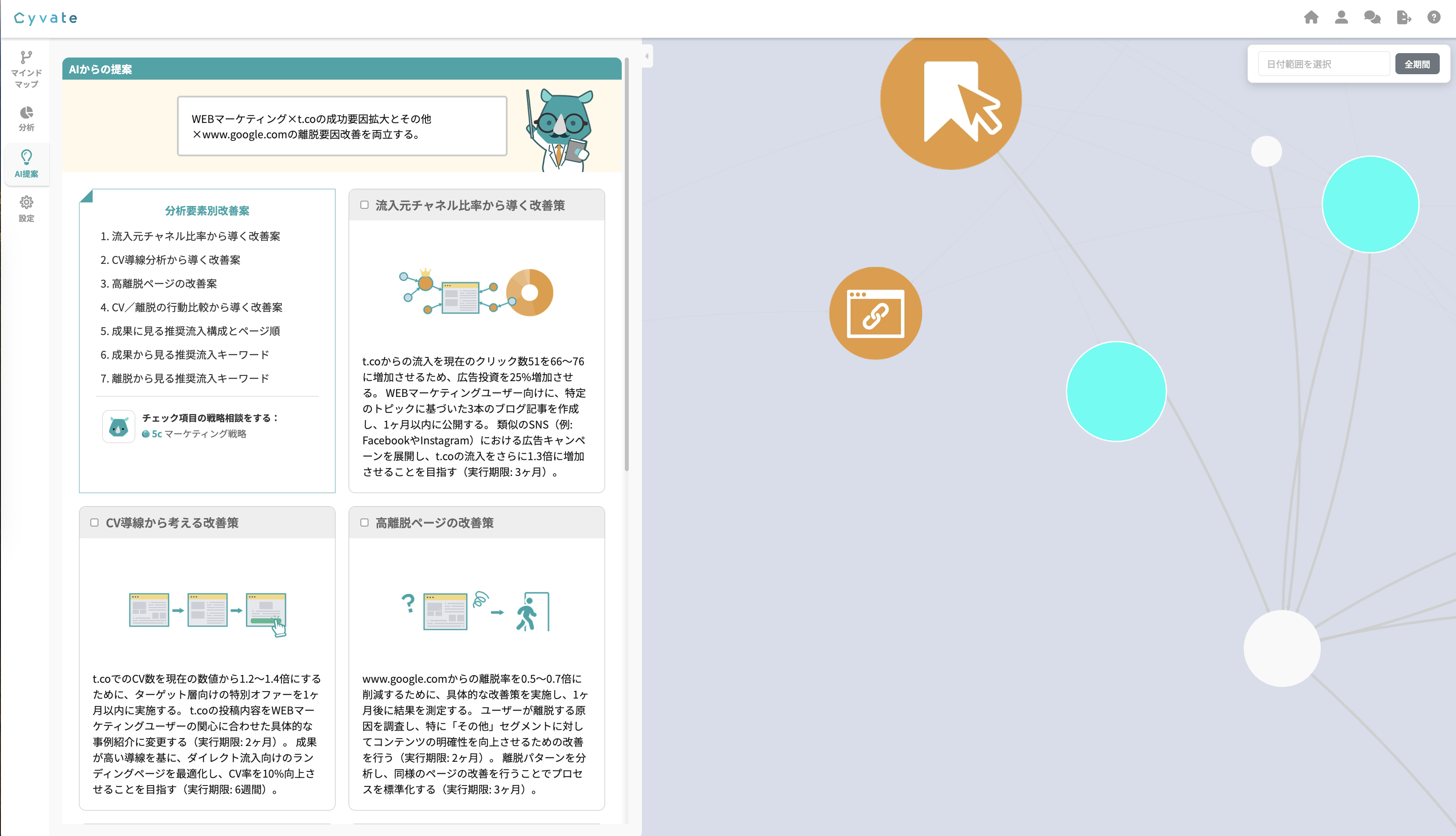Screen dimensions: 1456x836
Task: Open the マインドマップ sidebar tab
Action: coord(26,69)
